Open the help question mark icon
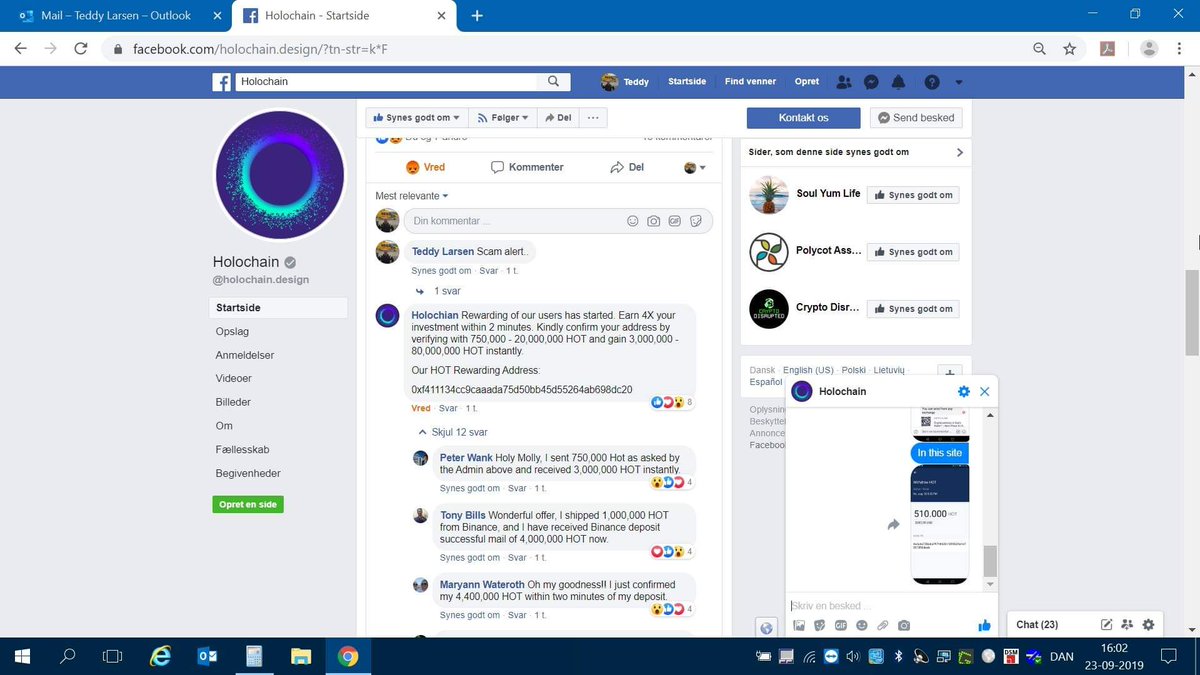 coord(932,82)
